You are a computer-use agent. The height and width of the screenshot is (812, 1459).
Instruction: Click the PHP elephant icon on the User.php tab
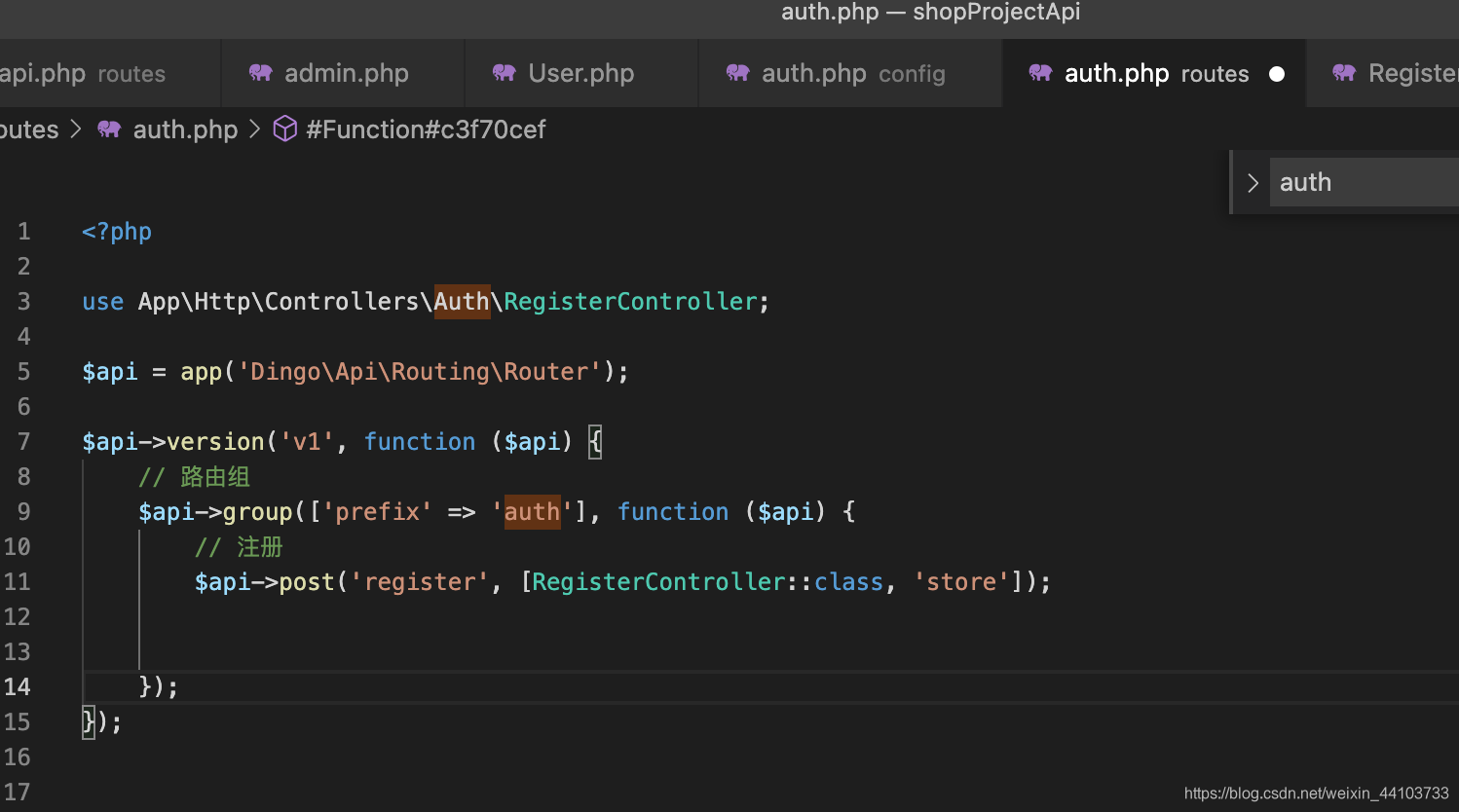(x=504, y=73)
